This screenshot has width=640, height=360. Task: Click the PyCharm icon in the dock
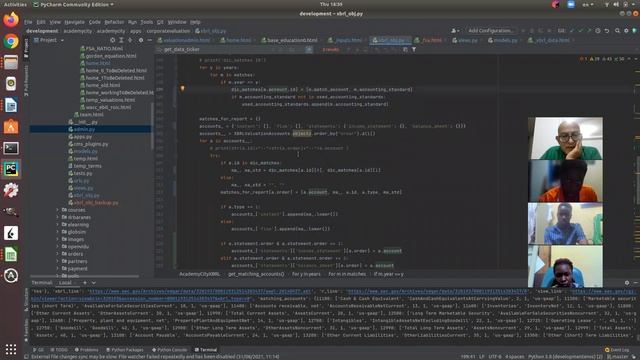(x=11, y=169)
